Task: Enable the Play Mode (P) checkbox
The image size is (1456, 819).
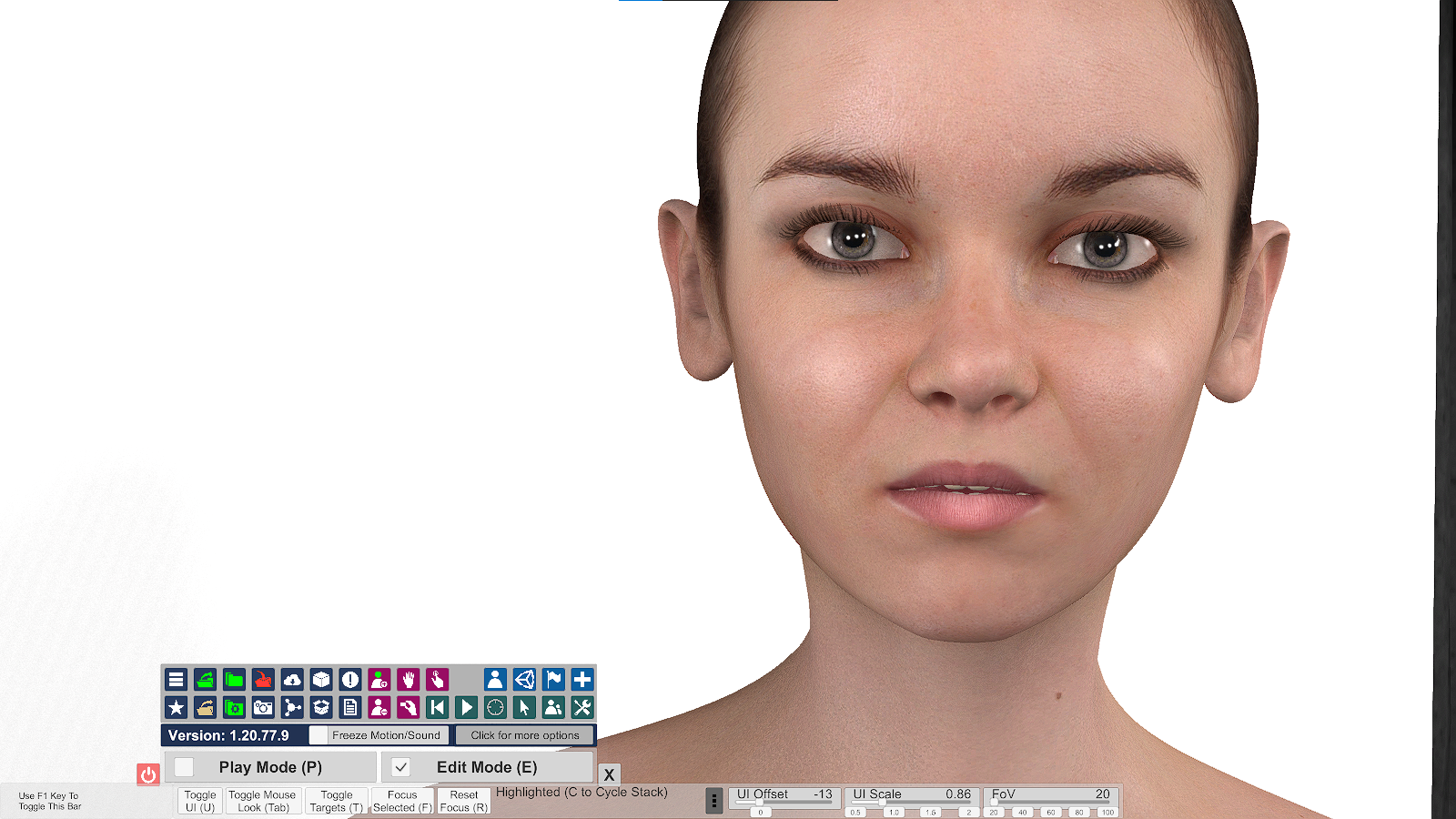Action: coord(184,767)
